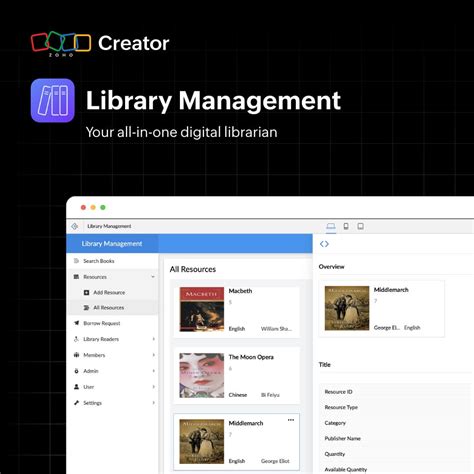Click the purple Library Management app icon

53,100
